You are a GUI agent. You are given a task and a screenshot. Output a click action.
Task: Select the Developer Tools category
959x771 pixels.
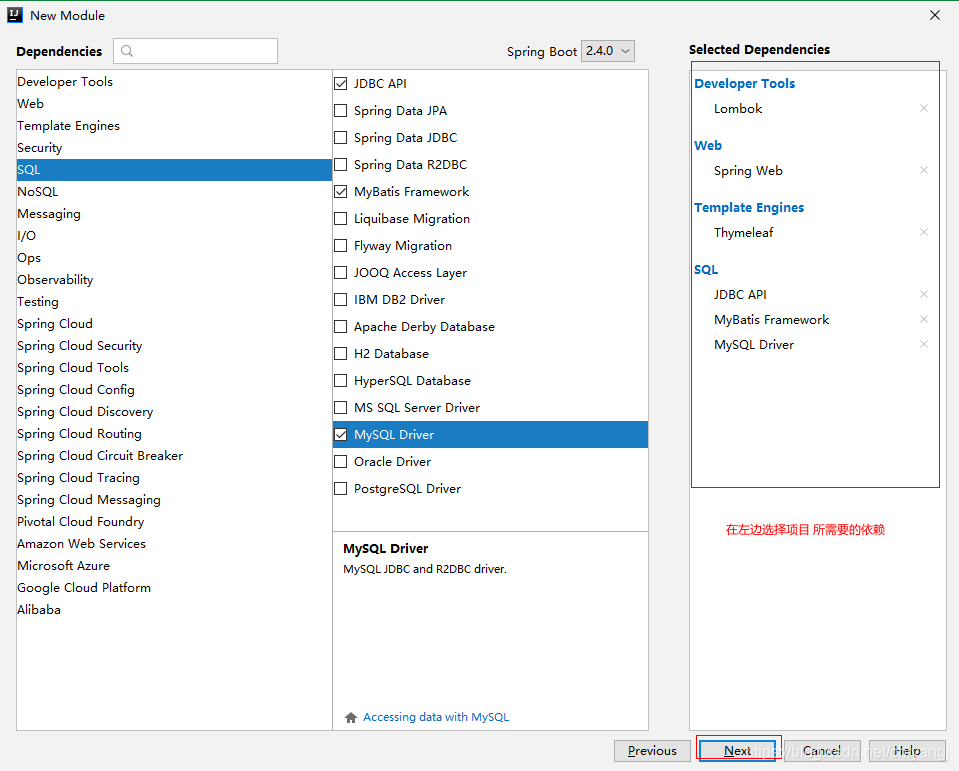click(x=174, y=81)
